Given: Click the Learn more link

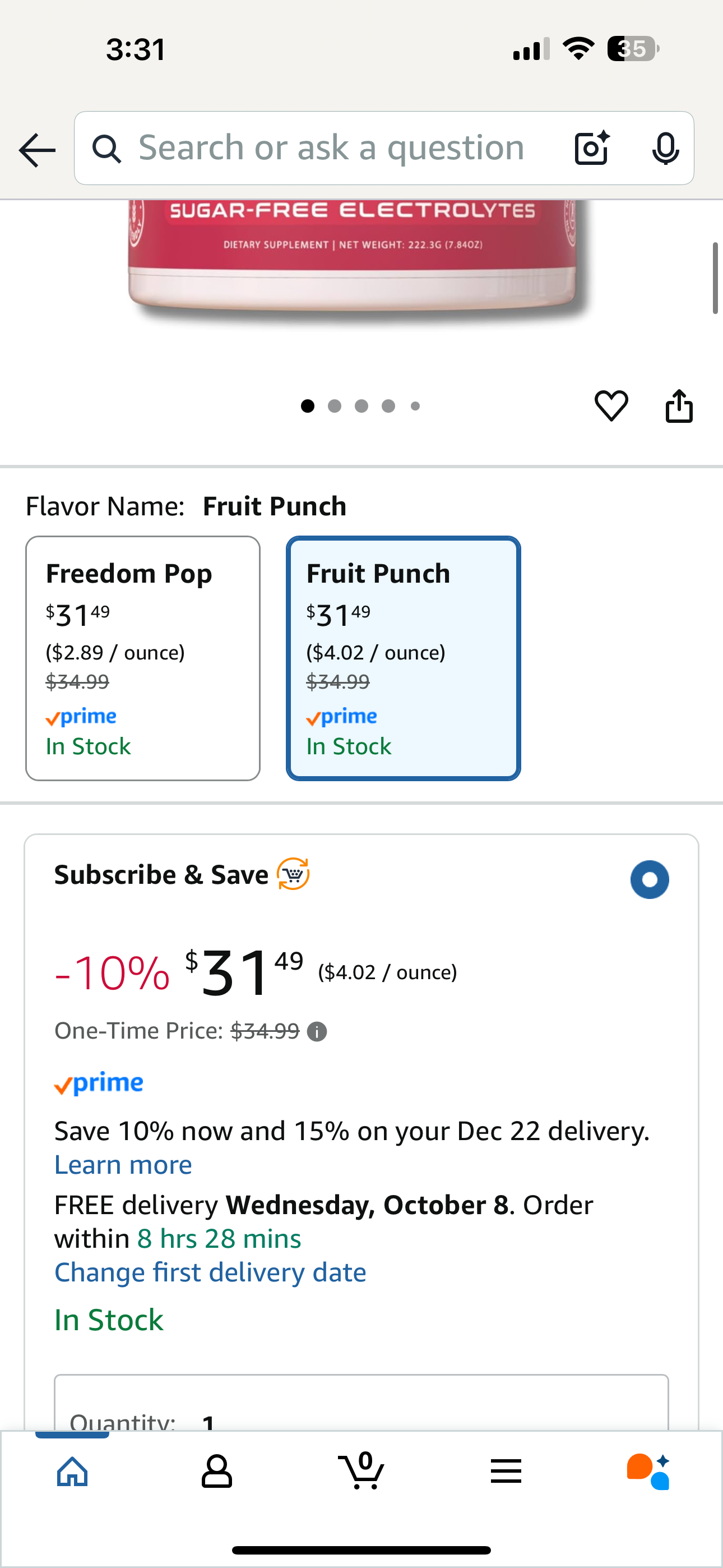Looking at the screenshot, I should click(x=123, y=1164).
